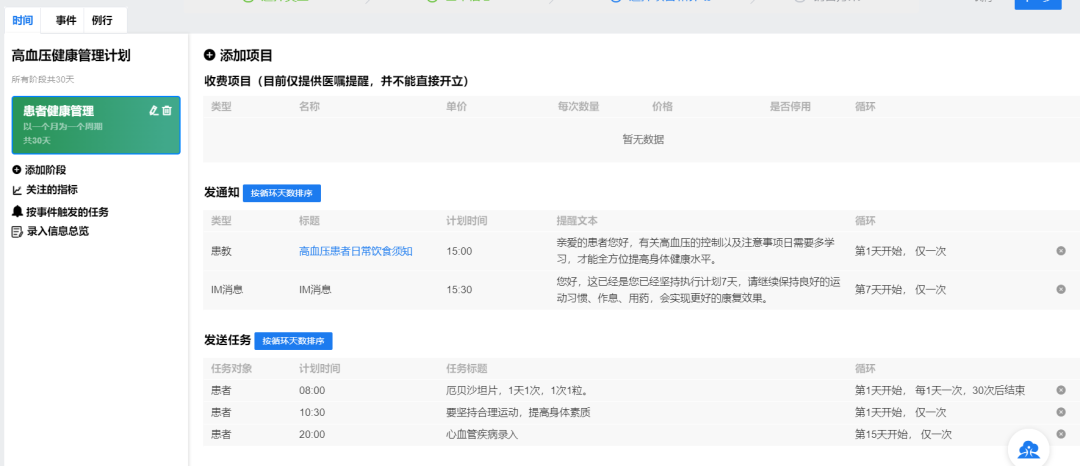Remove the 高血压患者日常饮食须知 notification row
Screen dimensions: 1080x466
pos(1061,250)
